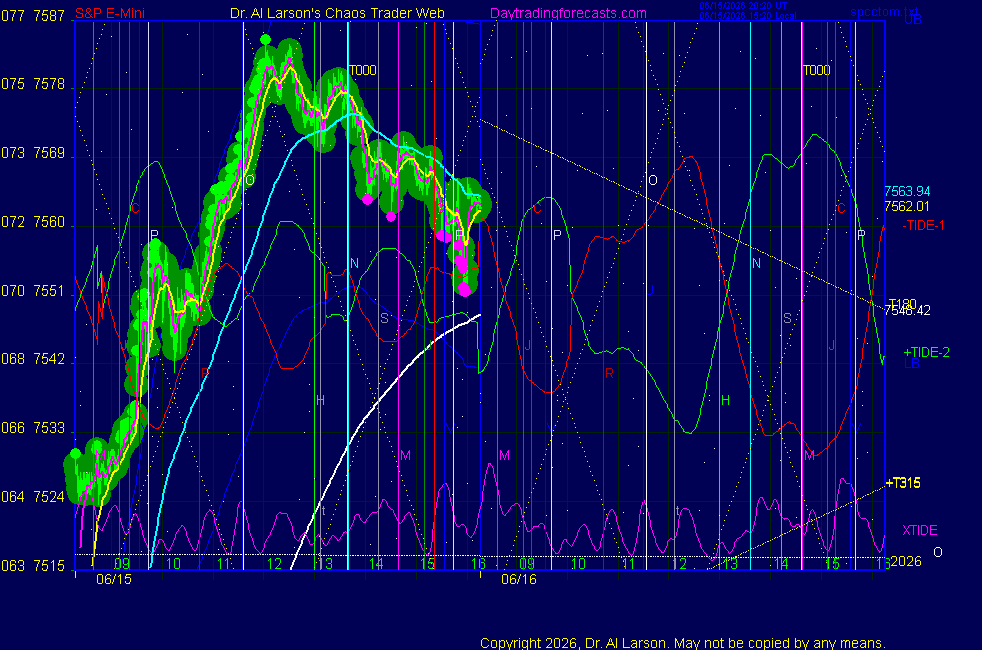Select the '06/15/2026 20:20 UT' timestamp
982x650 pixels.
743,6
